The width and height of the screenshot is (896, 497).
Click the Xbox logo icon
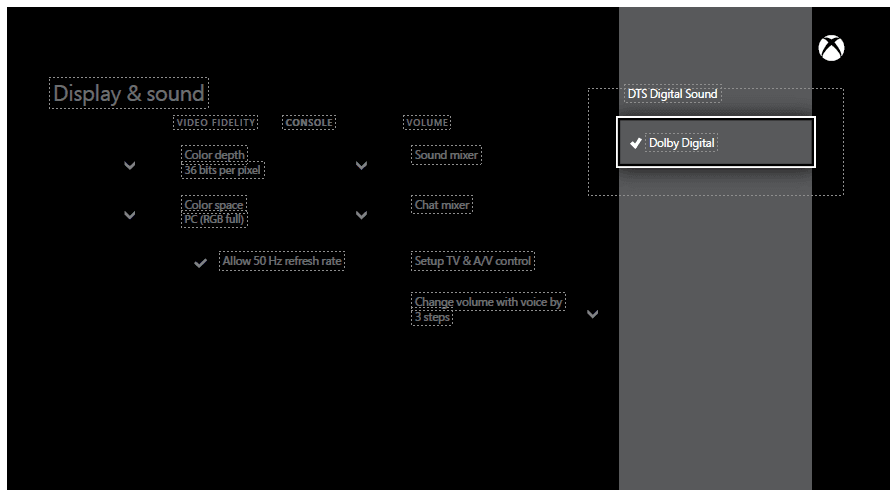pos(831,48)
